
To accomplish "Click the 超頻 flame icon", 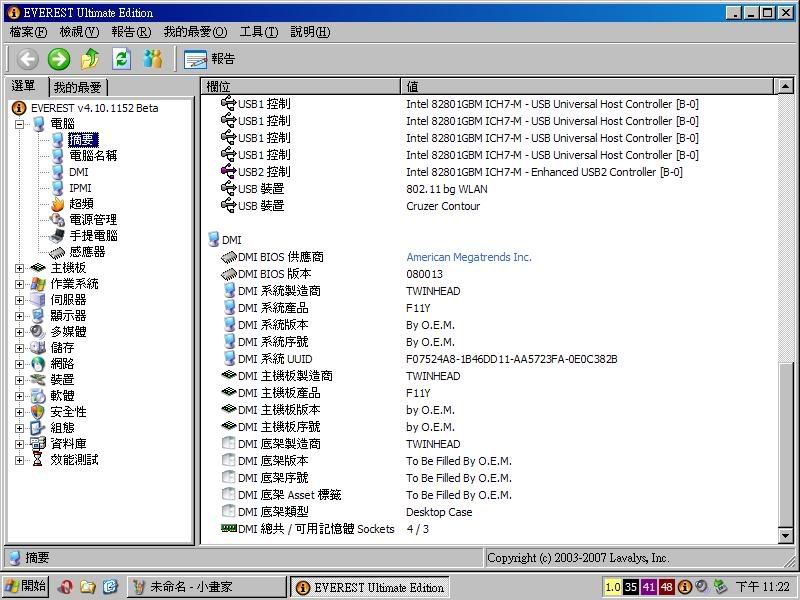I will pyautogui.click(x=58, y=204).
